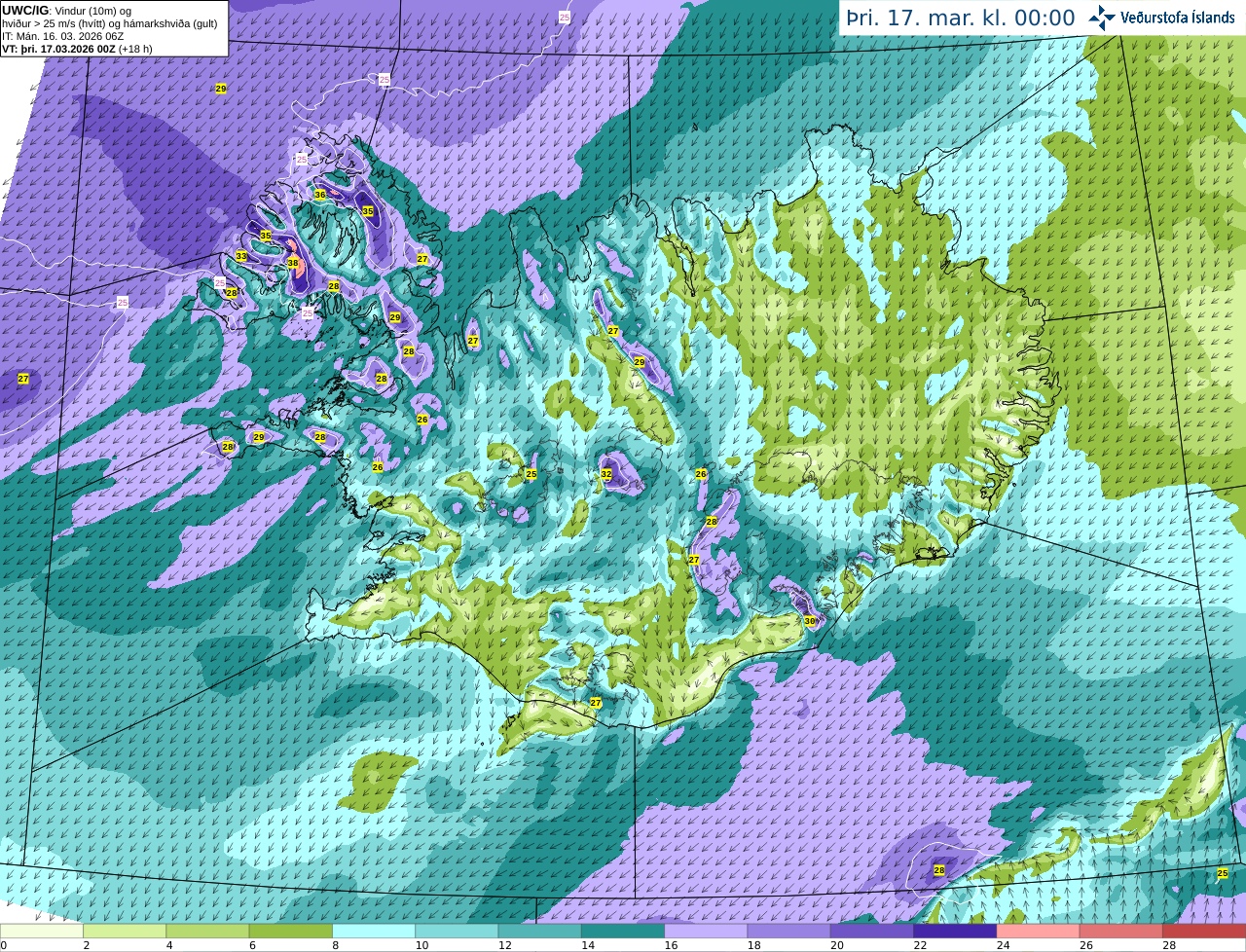Pick the lavender legend swatch between 16 and 18
Screen dimensions: 1246x952
pyautogui.click(x=706, y=932)
